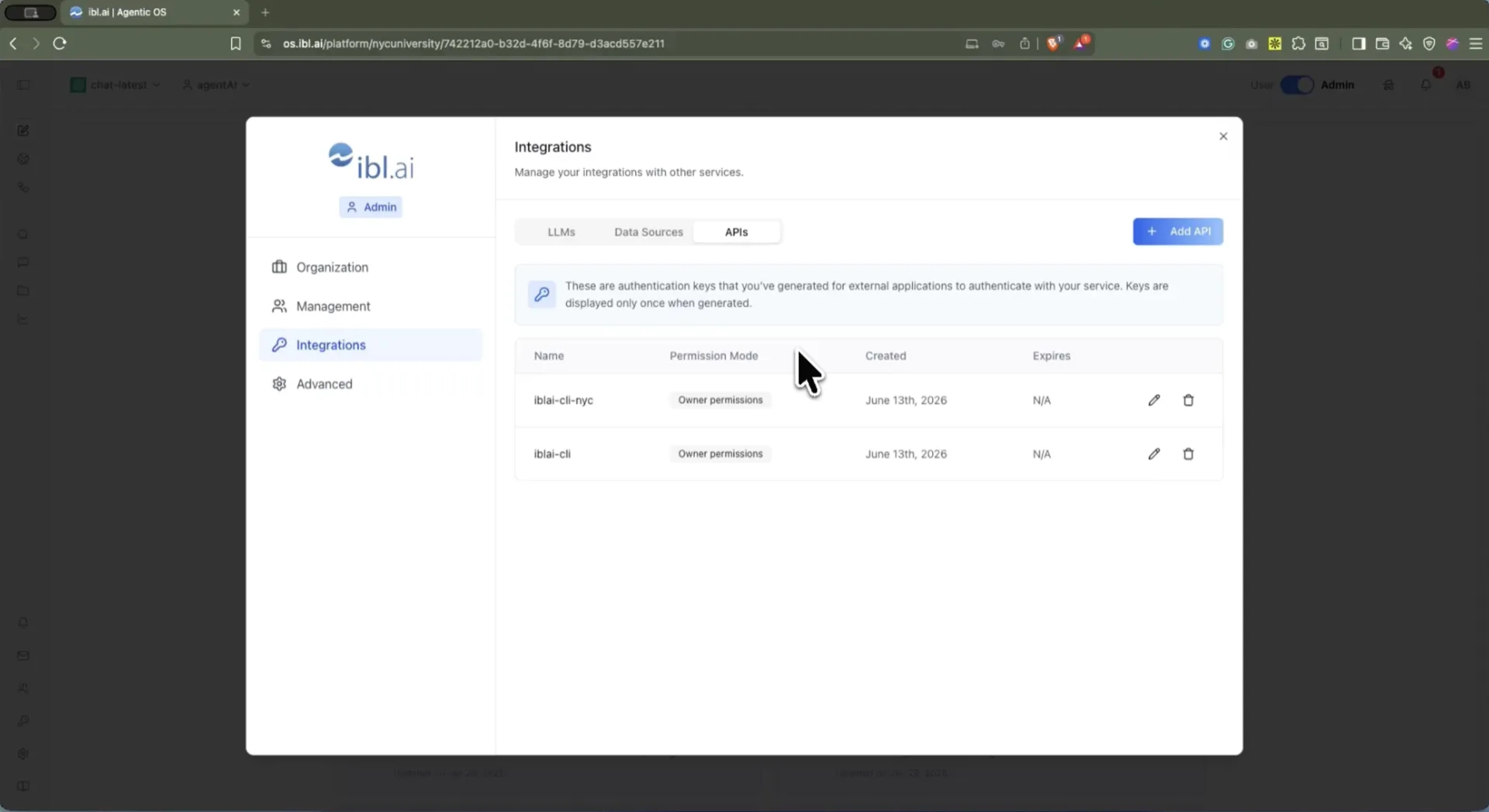Switch the User/Admin toggle
Viewport: 1489px width, 812px height.
[1297, 85]
